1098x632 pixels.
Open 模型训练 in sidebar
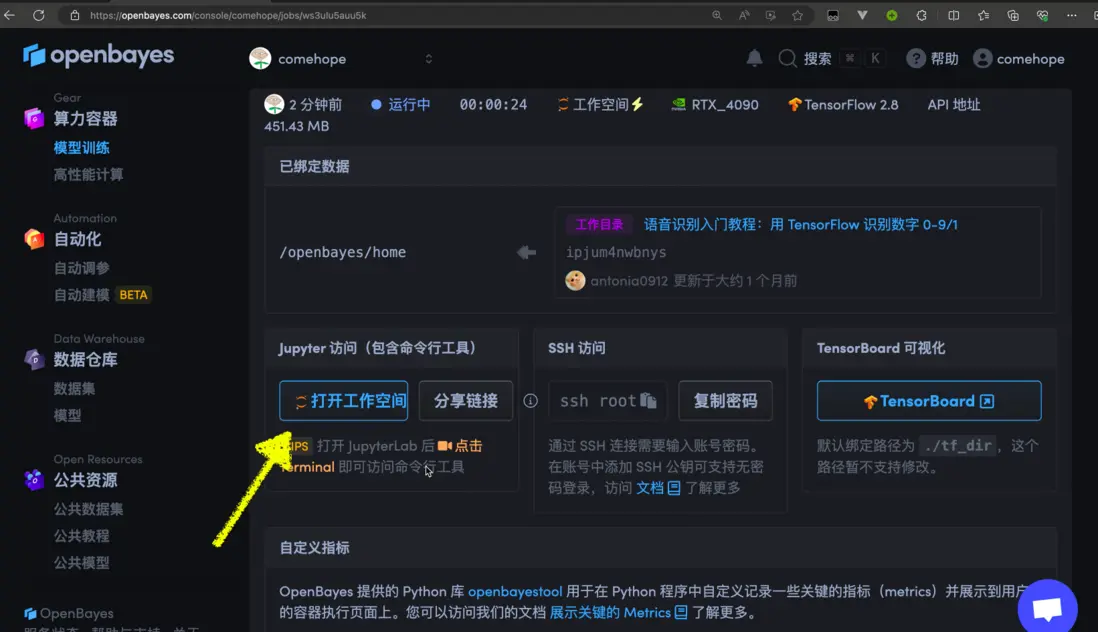click(81, 148)
